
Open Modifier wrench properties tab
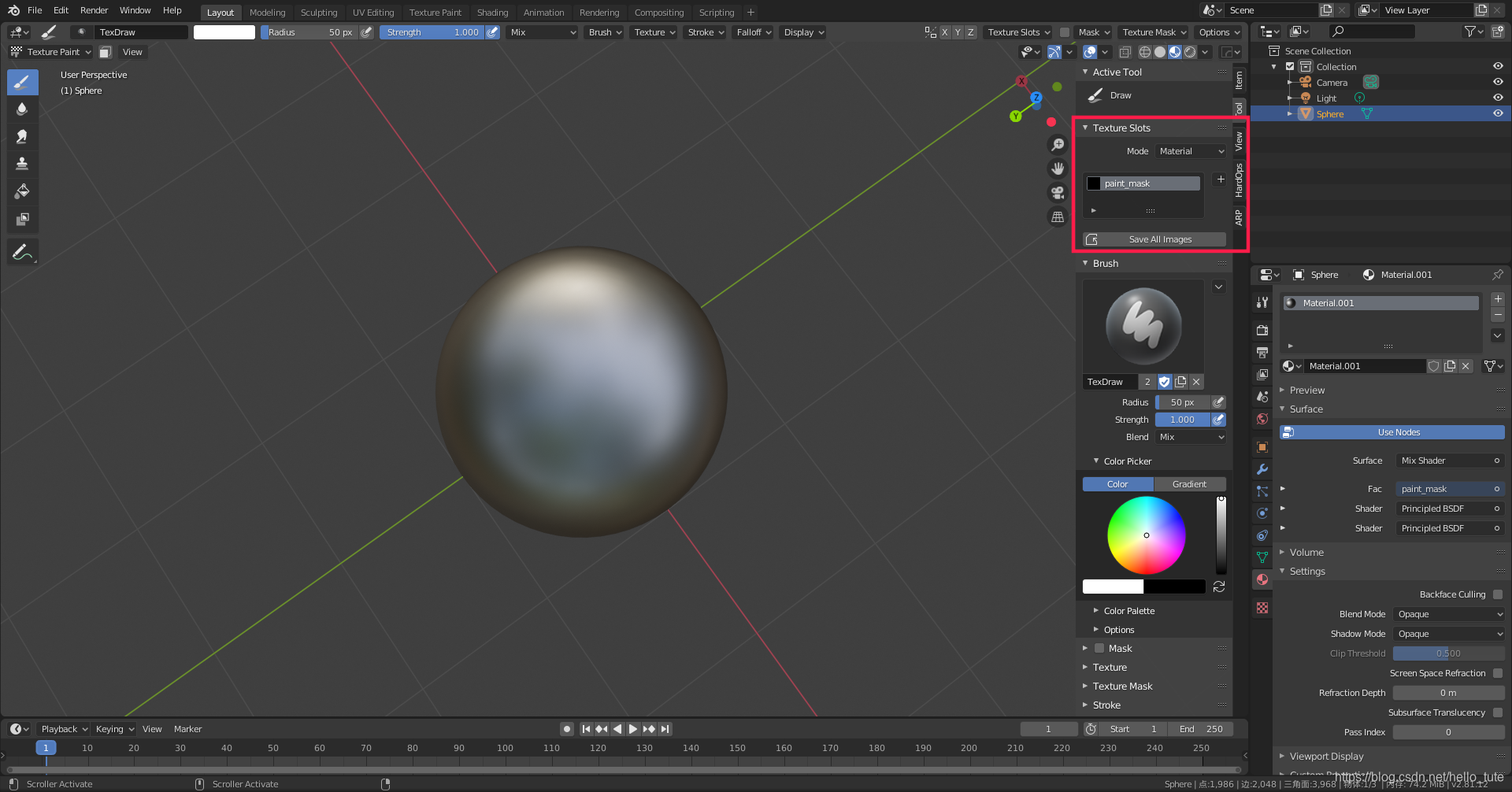(x=1262, y=469)
